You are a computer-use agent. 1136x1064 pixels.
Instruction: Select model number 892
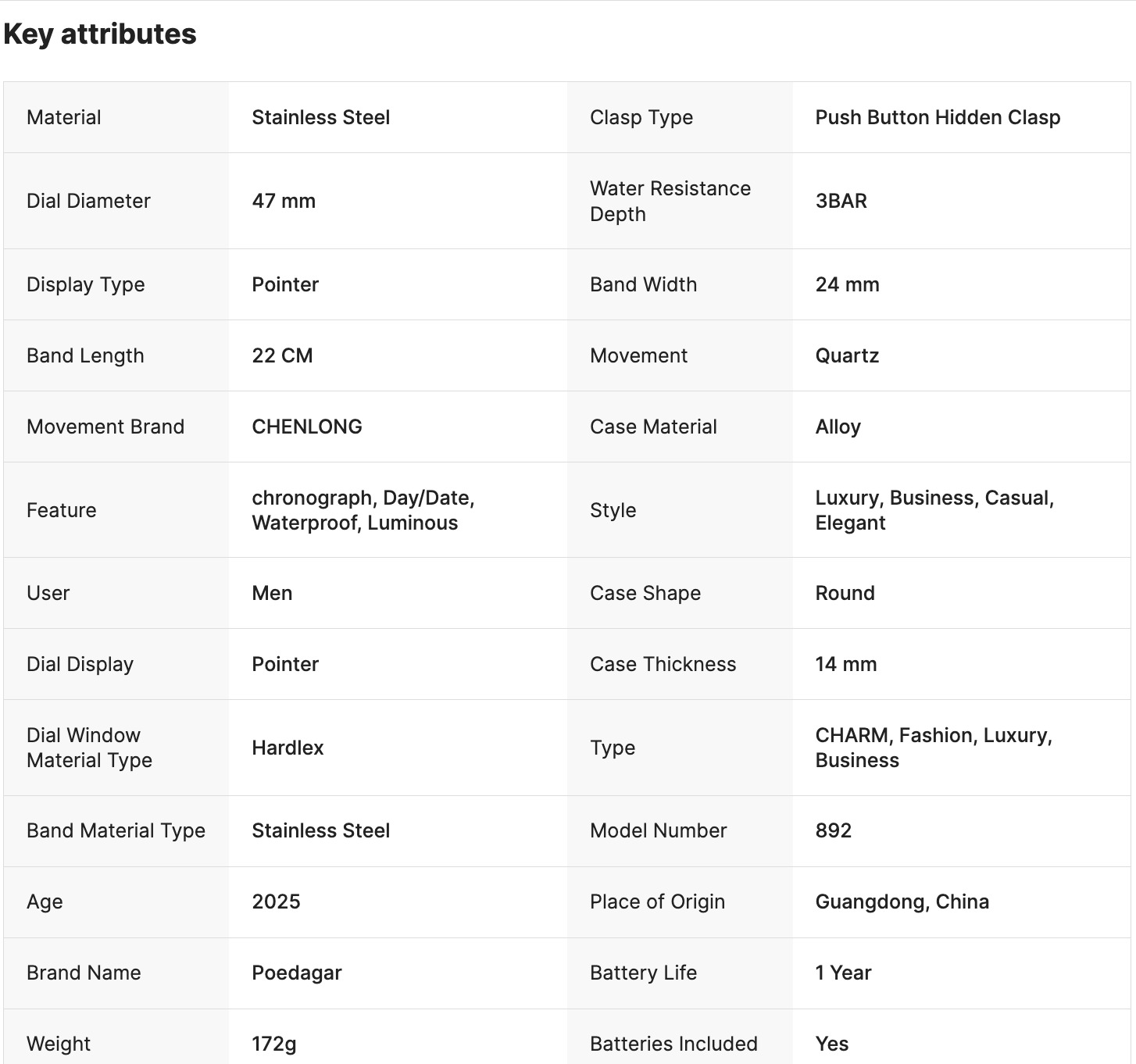click(833, 830)
